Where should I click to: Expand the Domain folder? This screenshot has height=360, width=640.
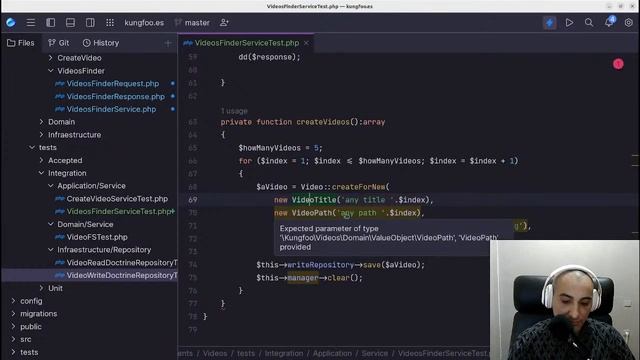(x=41, y=122)
